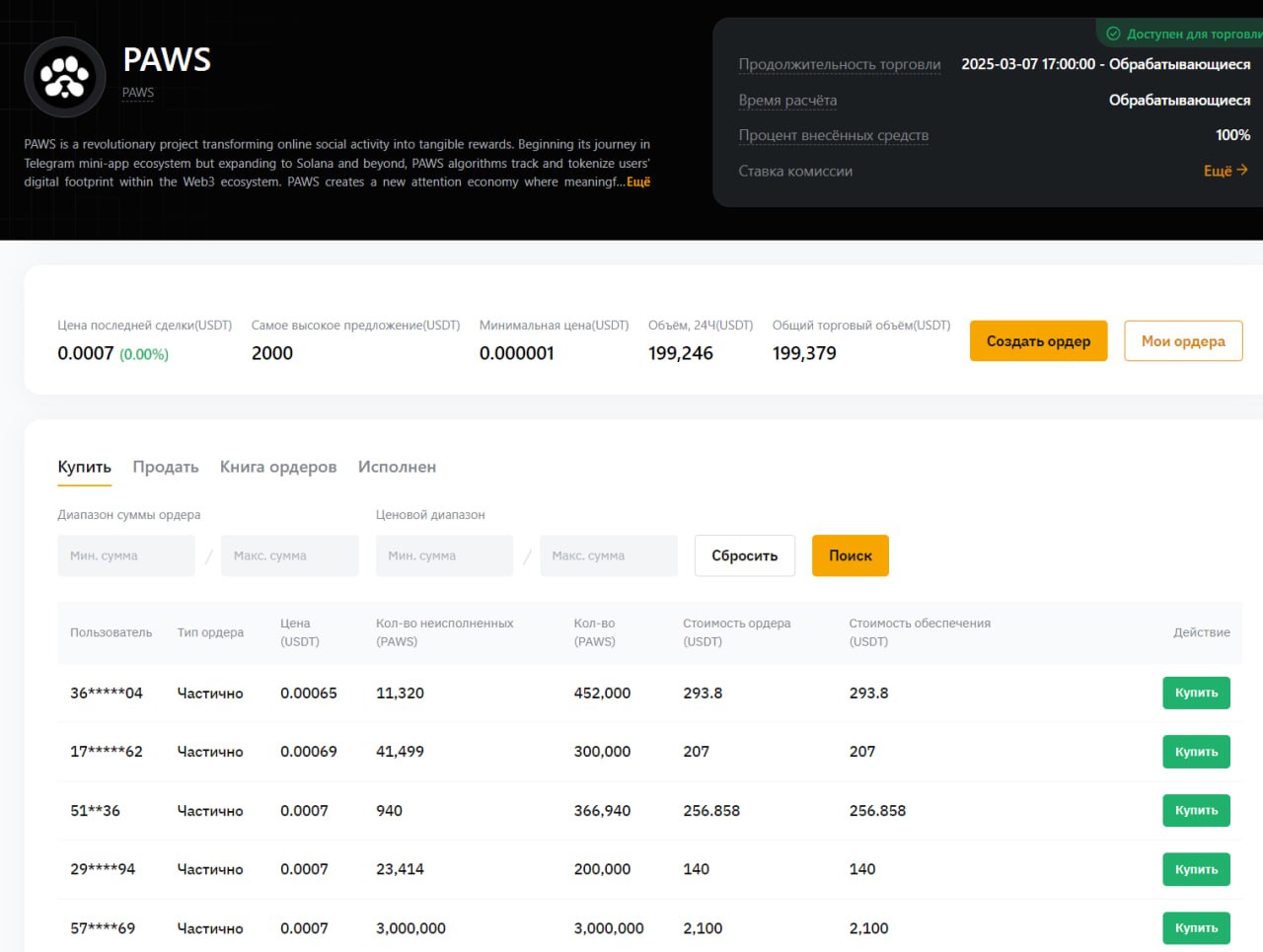This screenshot has width=1263, height=952.
Task: Buy from user 57****69 order
Action: pos(1196,927)
